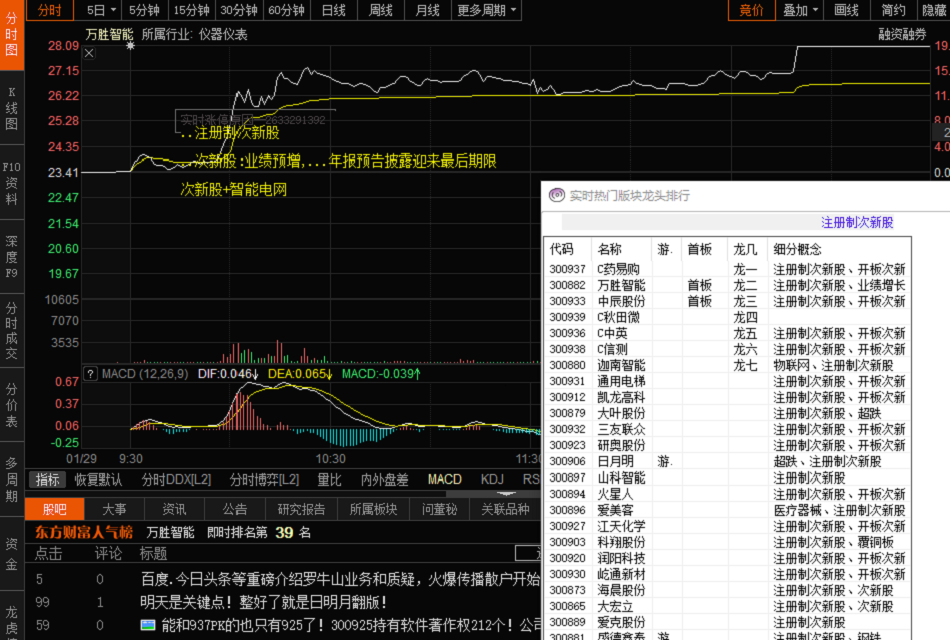Select row 300882 万胜智能 in ranking
The image size is (950, 640).
click(727, 285)
